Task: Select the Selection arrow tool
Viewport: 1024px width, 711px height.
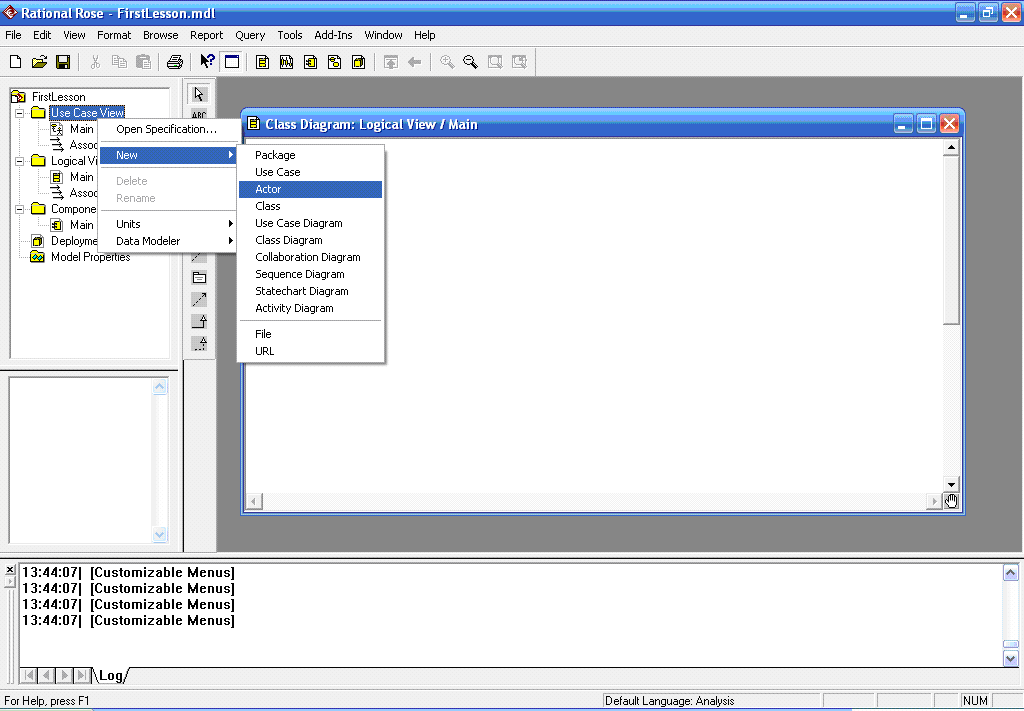Action: pos(199,94)
